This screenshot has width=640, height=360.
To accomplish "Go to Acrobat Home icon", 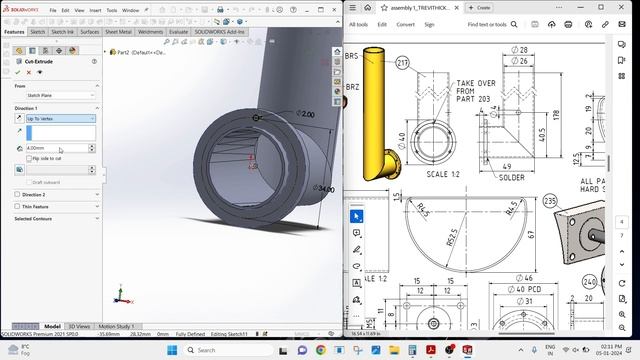I will tap(367, 8).
